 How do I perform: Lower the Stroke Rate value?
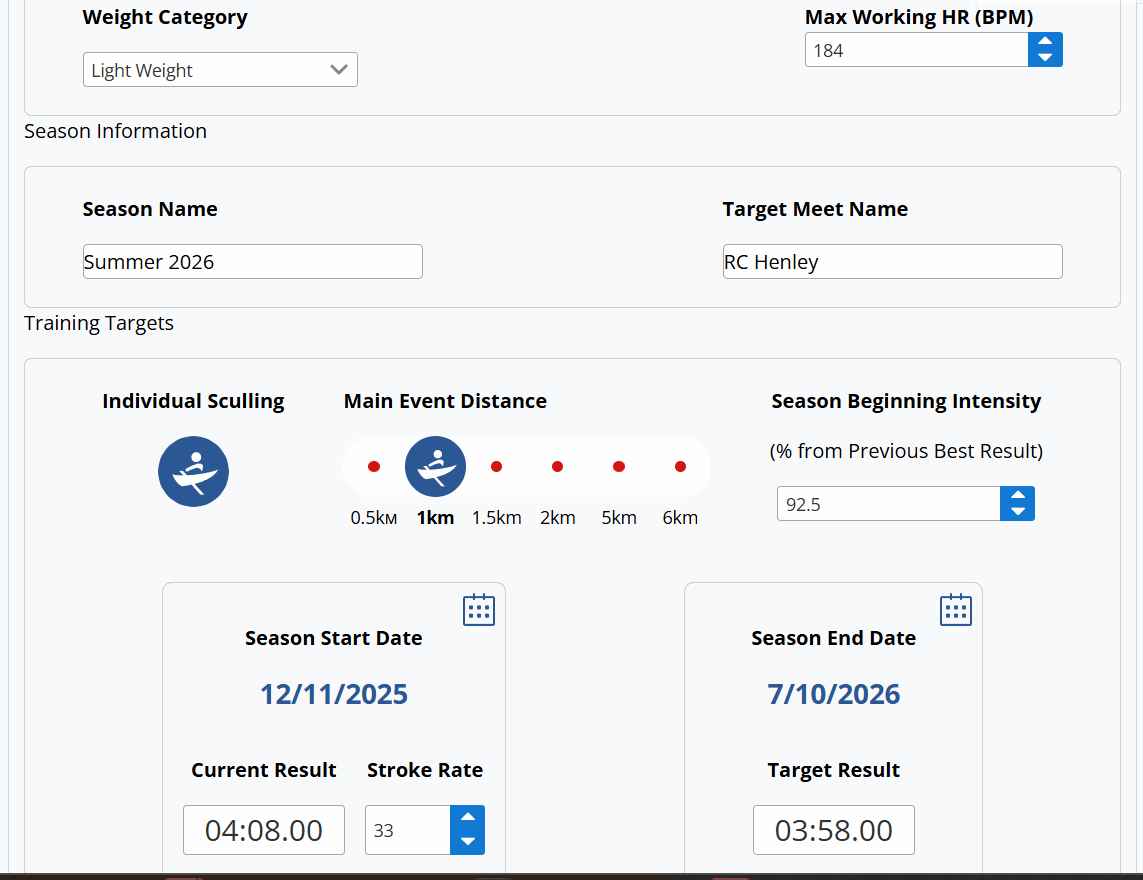467,842
